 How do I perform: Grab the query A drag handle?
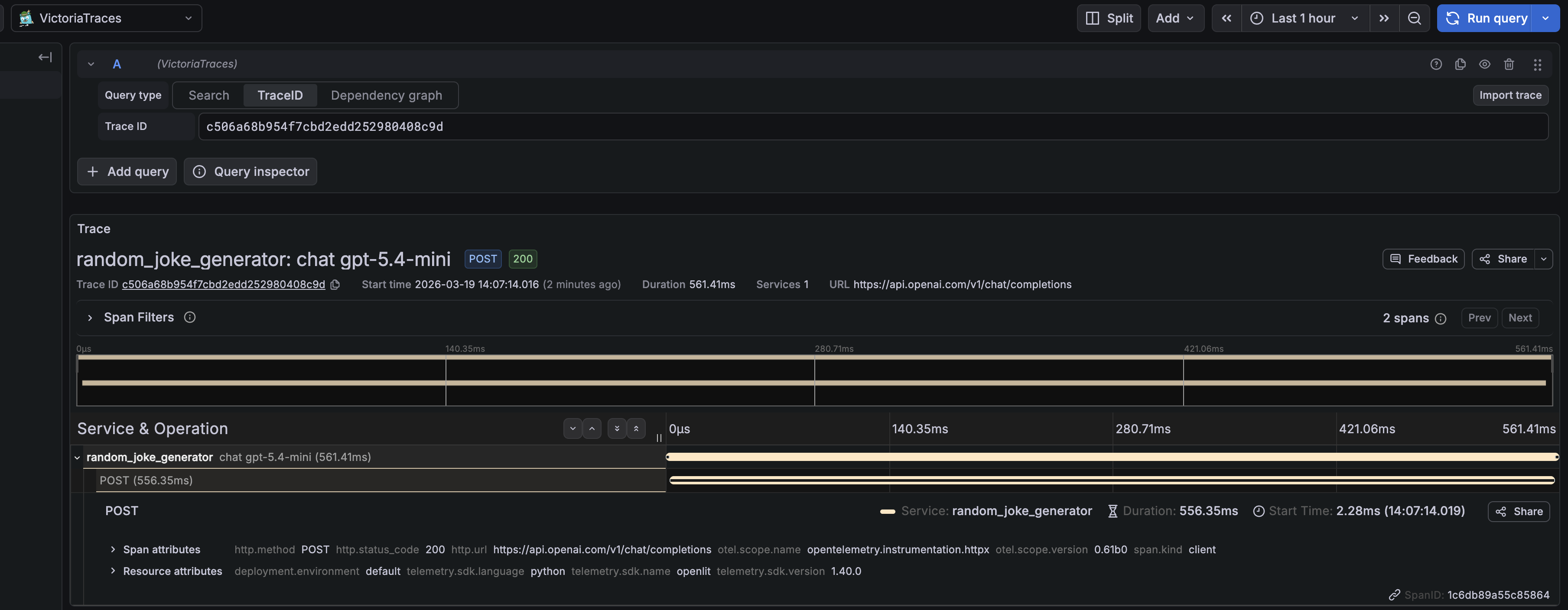click(x=1538, y=64)
